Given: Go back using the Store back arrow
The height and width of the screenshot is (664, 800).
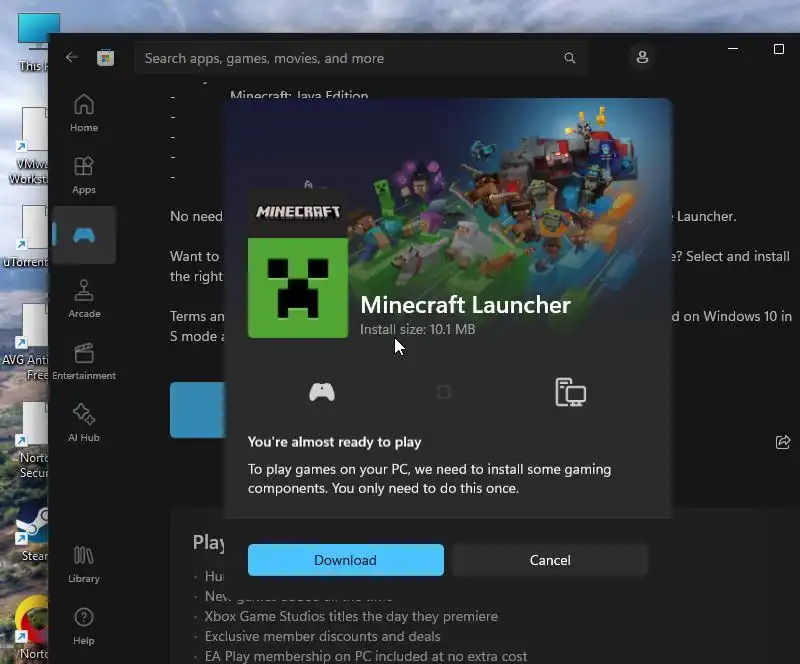Looking at the screenshot, I should (71, 57).
